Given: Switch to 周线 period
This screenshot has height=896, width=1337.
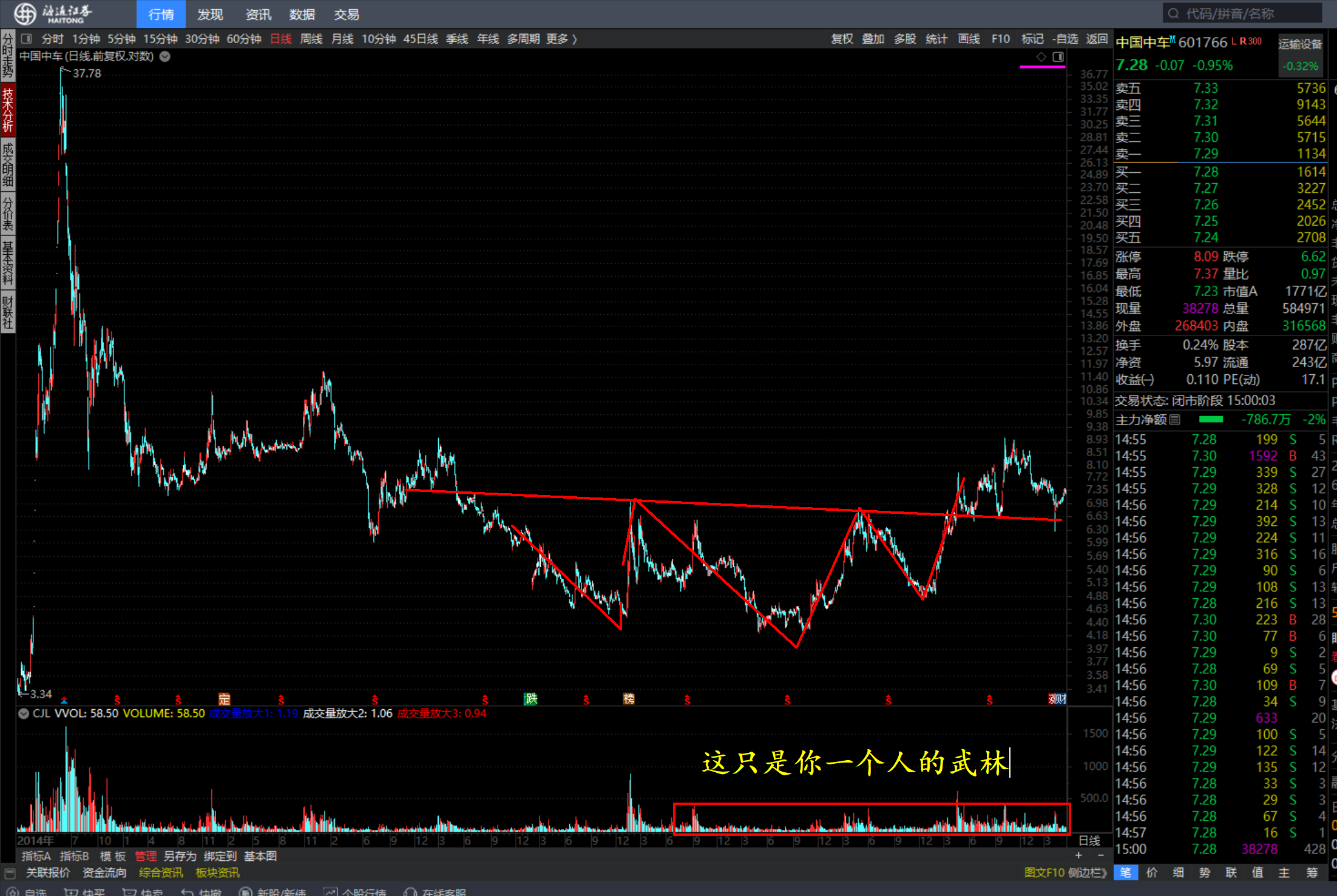Looking at the screenshot, I should pyautogui.click(x=311, y=39).
